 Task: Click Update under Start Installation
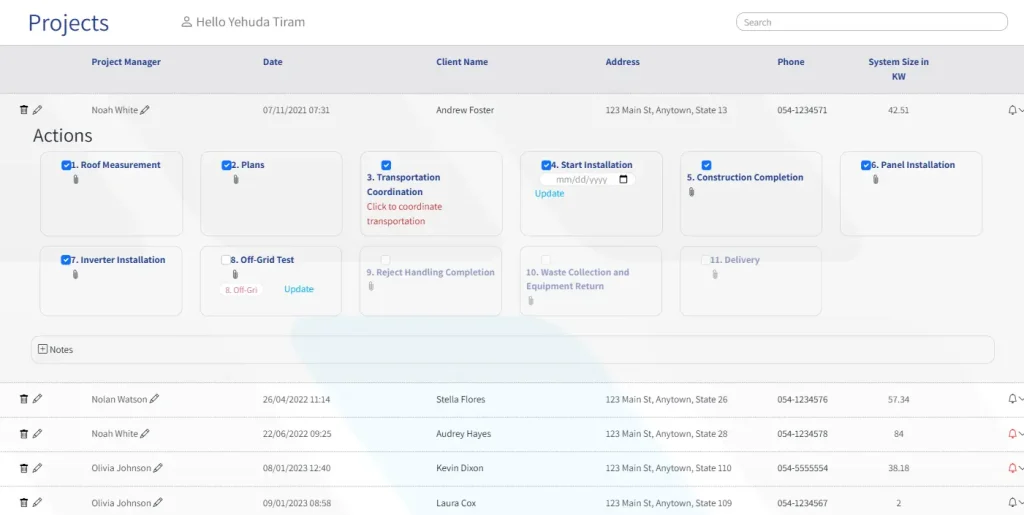549,194
